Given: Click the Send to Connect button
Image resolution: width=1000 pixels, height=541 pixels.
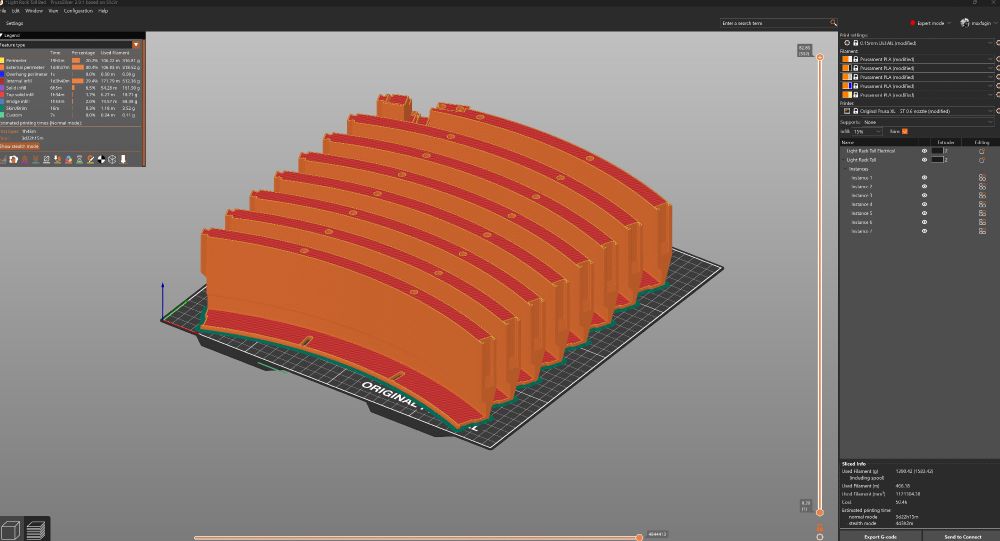Looking at the screenshot, I should (x=962, y=537).
